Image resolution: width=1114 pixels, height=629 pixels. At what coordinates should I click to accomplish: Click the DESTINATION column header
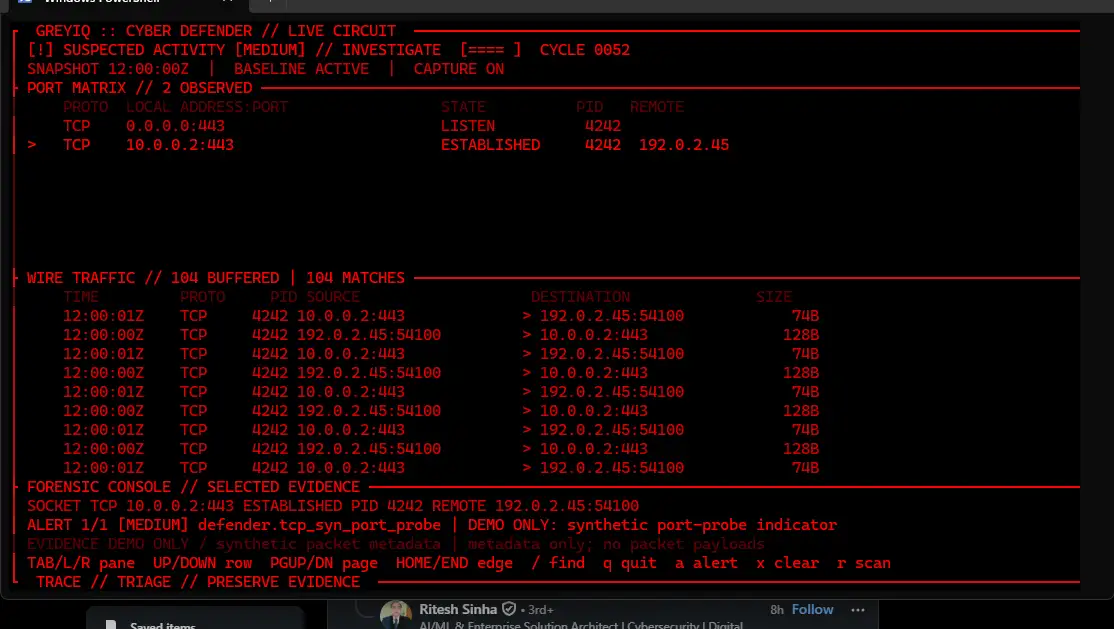click(580, 297)
